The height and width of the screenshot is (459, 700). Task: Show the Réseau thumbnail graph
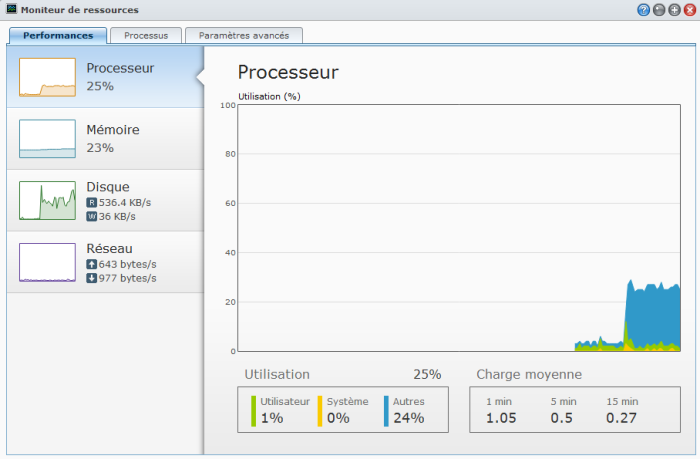click(47, 263)
